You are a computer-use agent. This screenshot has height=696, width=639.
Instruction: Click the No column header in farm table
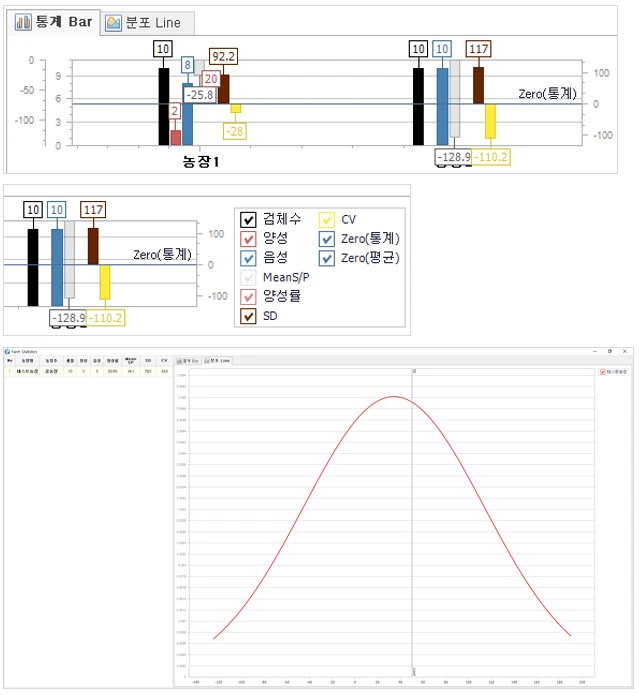click(x=9, y=360)
